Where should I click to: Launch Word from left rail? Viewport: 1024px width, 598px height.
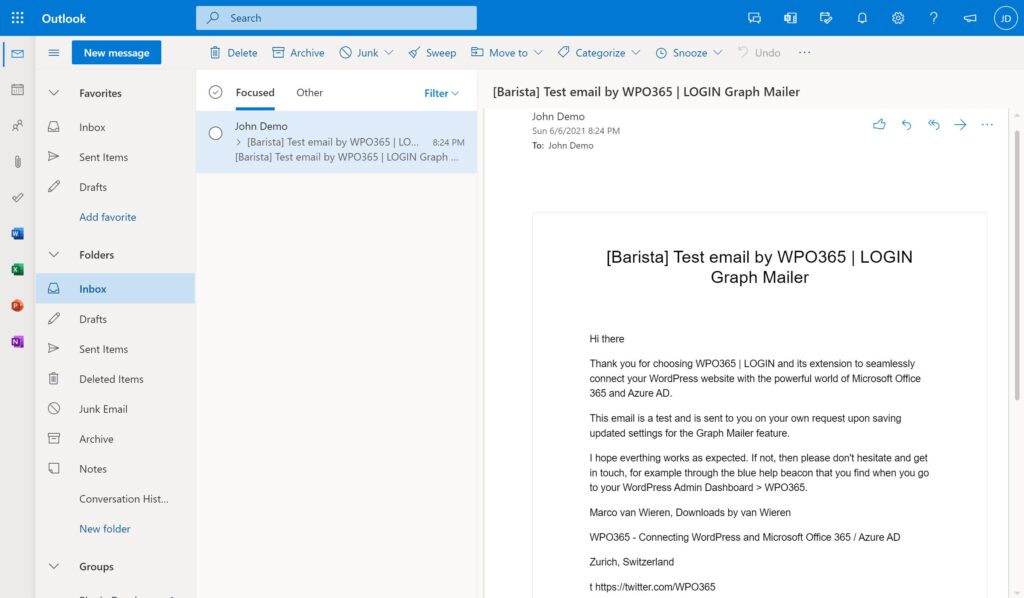pos(18,233)
